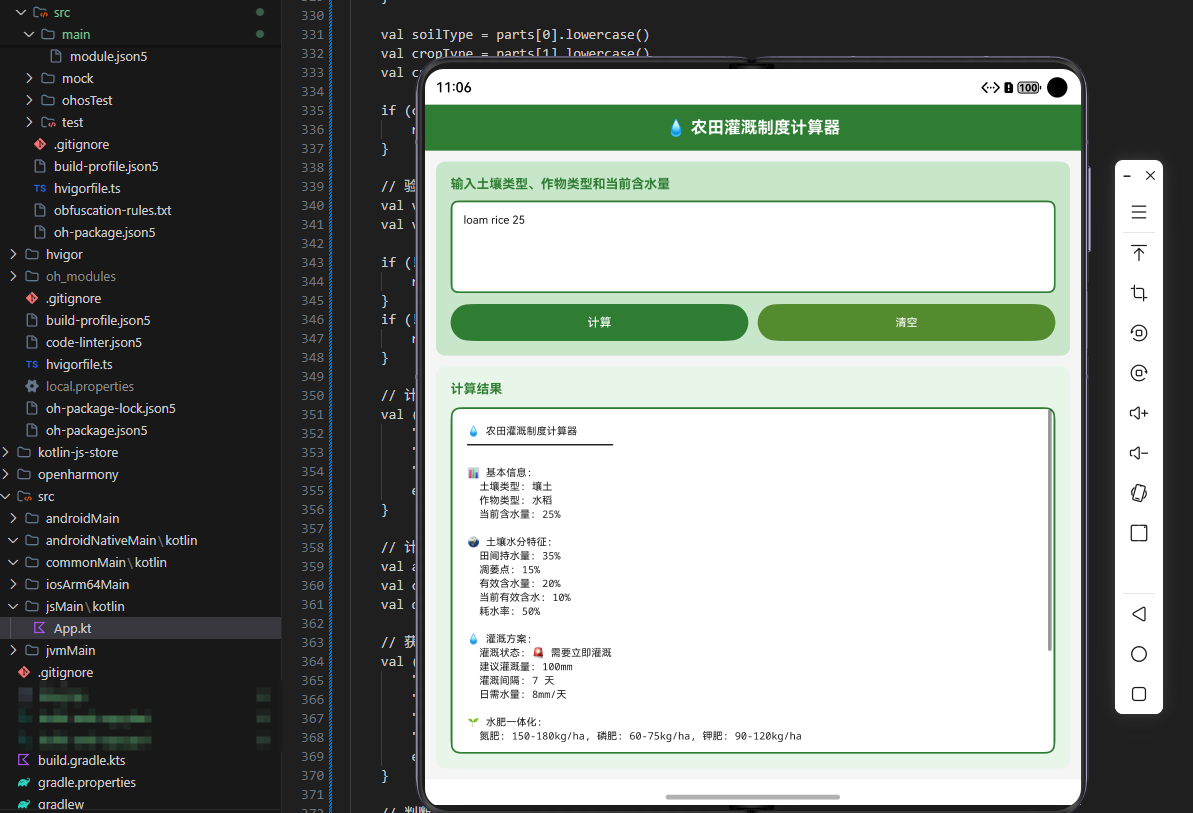Click the emulator fold screen square icon
1193x813 pixels.
click(x=1138, y=533)
